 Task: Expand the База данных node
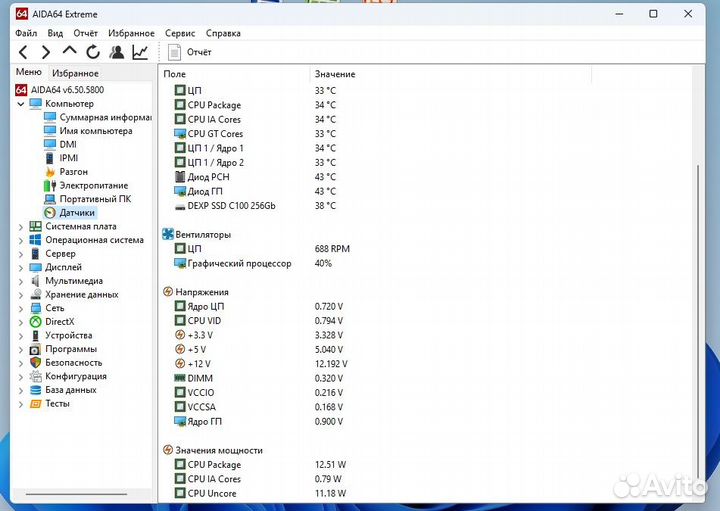click(21, 390)
